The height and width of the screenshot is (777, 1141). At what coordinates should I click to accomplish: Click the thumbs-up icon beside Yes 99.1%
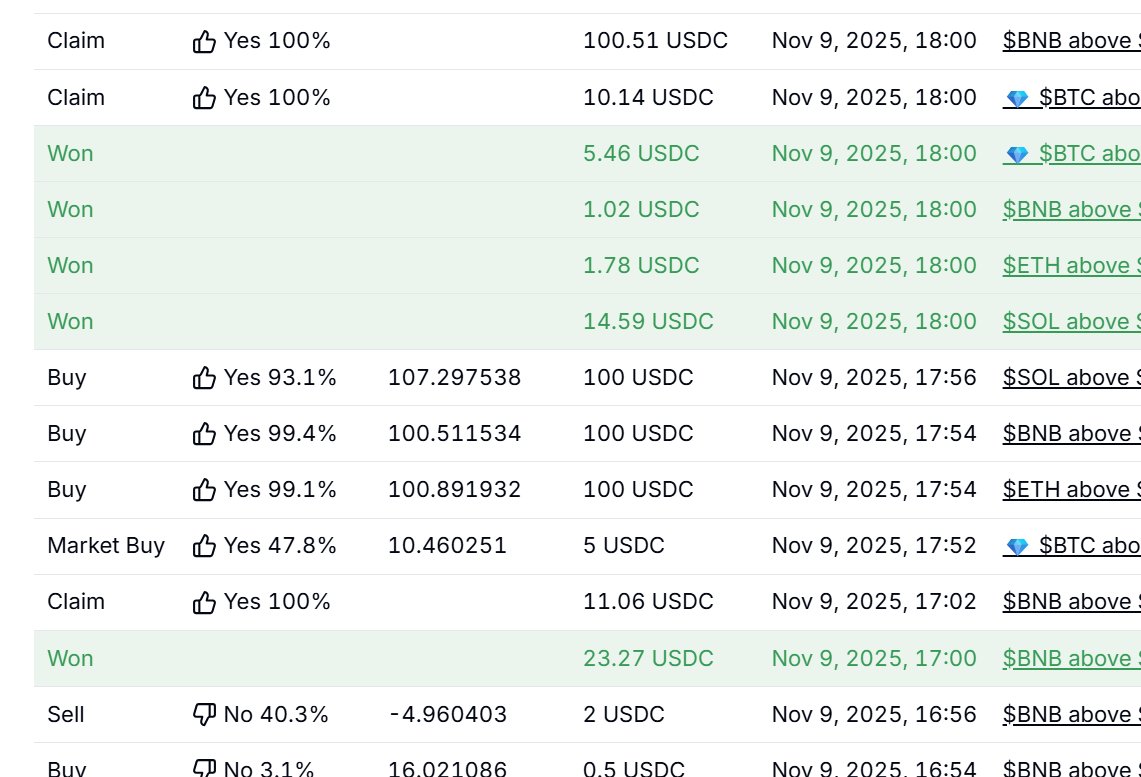point(204,489)
